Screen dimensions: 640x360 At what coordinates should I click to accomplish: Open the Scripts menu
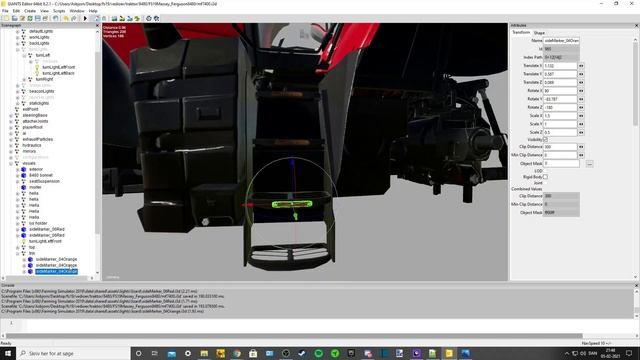(x=59, y=11)
